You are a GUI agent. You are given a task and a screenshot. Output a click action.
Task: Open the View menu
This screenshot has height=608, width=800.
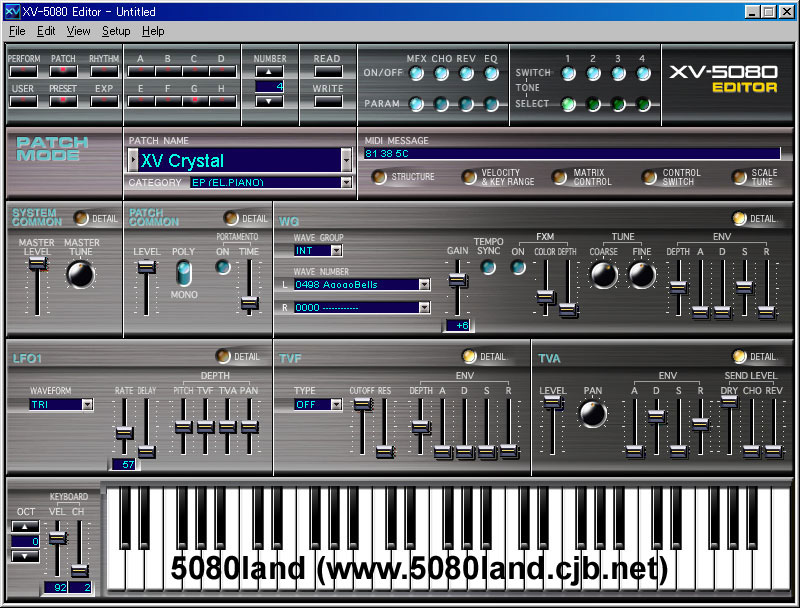78,31
